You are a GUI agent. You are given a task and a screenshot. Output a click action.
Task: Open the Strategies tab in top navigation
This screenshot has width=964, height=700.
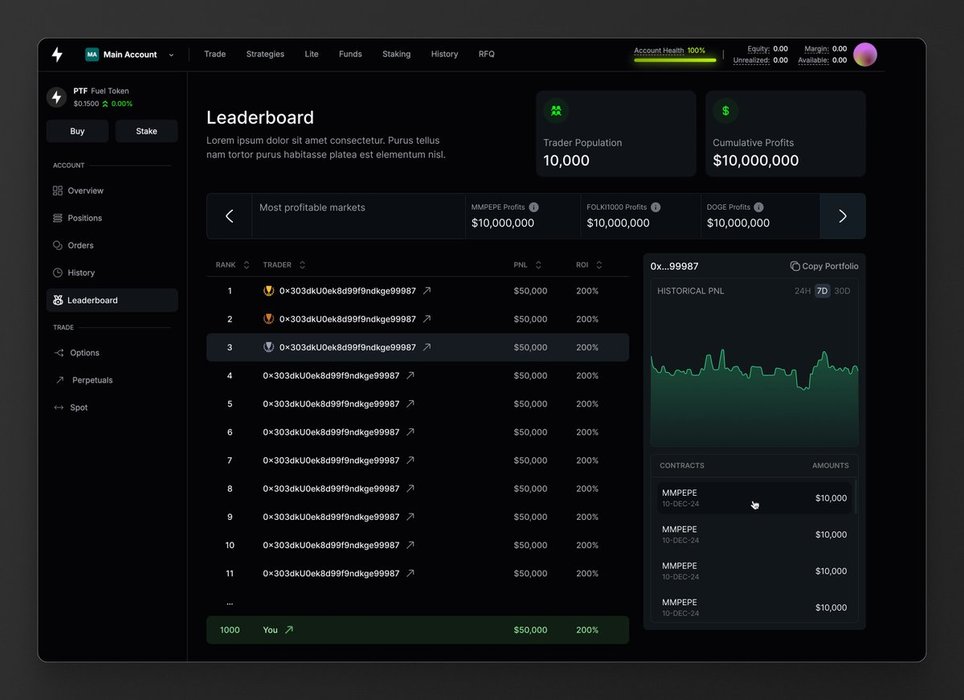(x=265, y=54)
